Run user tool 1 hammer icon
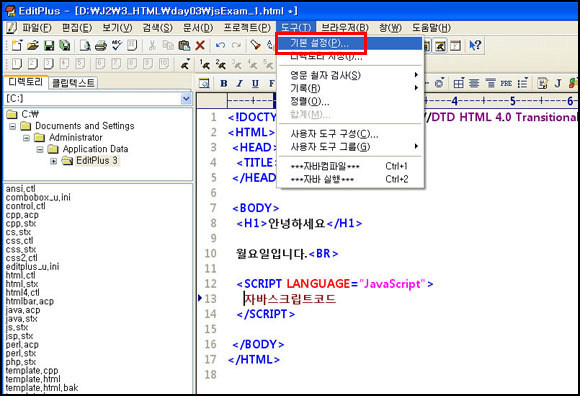Image resolution: width=580 pixels, height=396 pixels. [205, 64]
